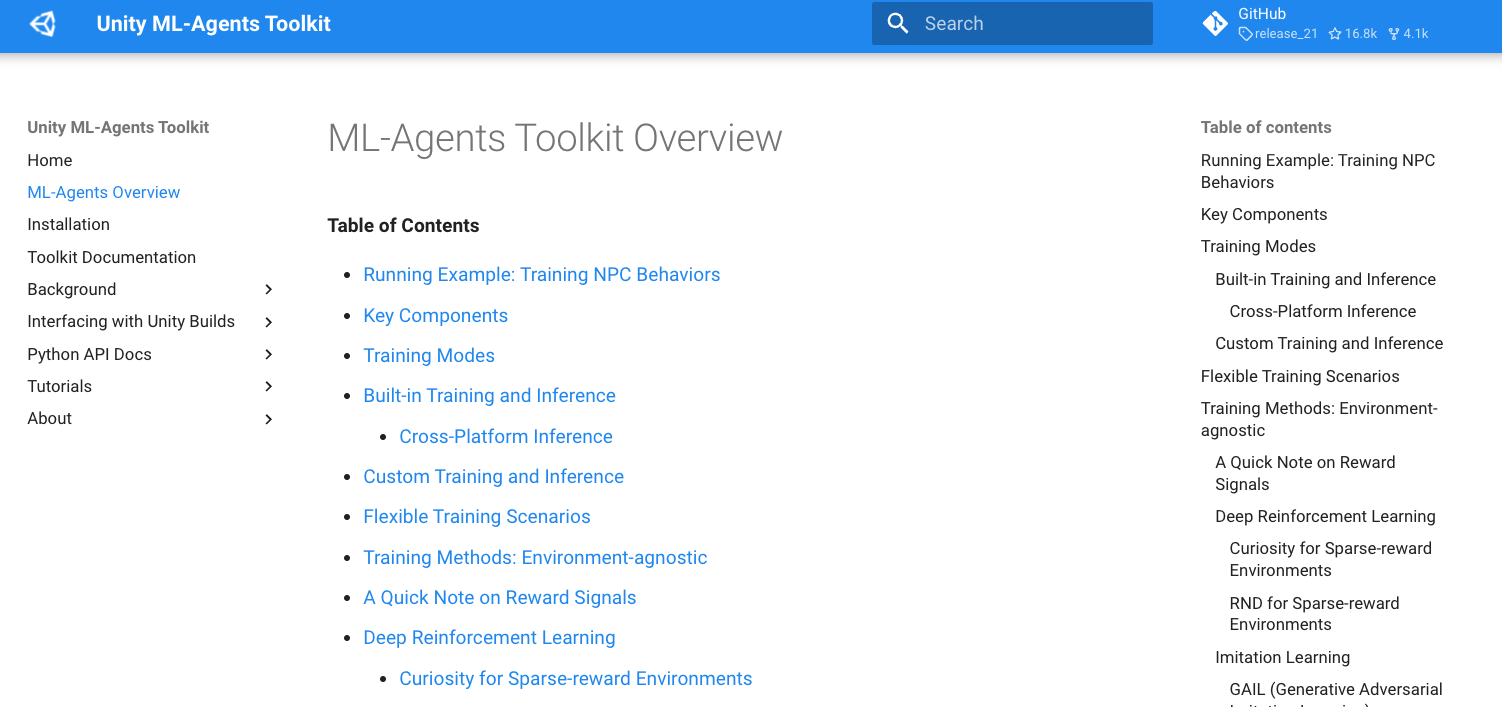The image size is (1502, 707).
Task: Click About sidebar item
Action: point(50,418)
